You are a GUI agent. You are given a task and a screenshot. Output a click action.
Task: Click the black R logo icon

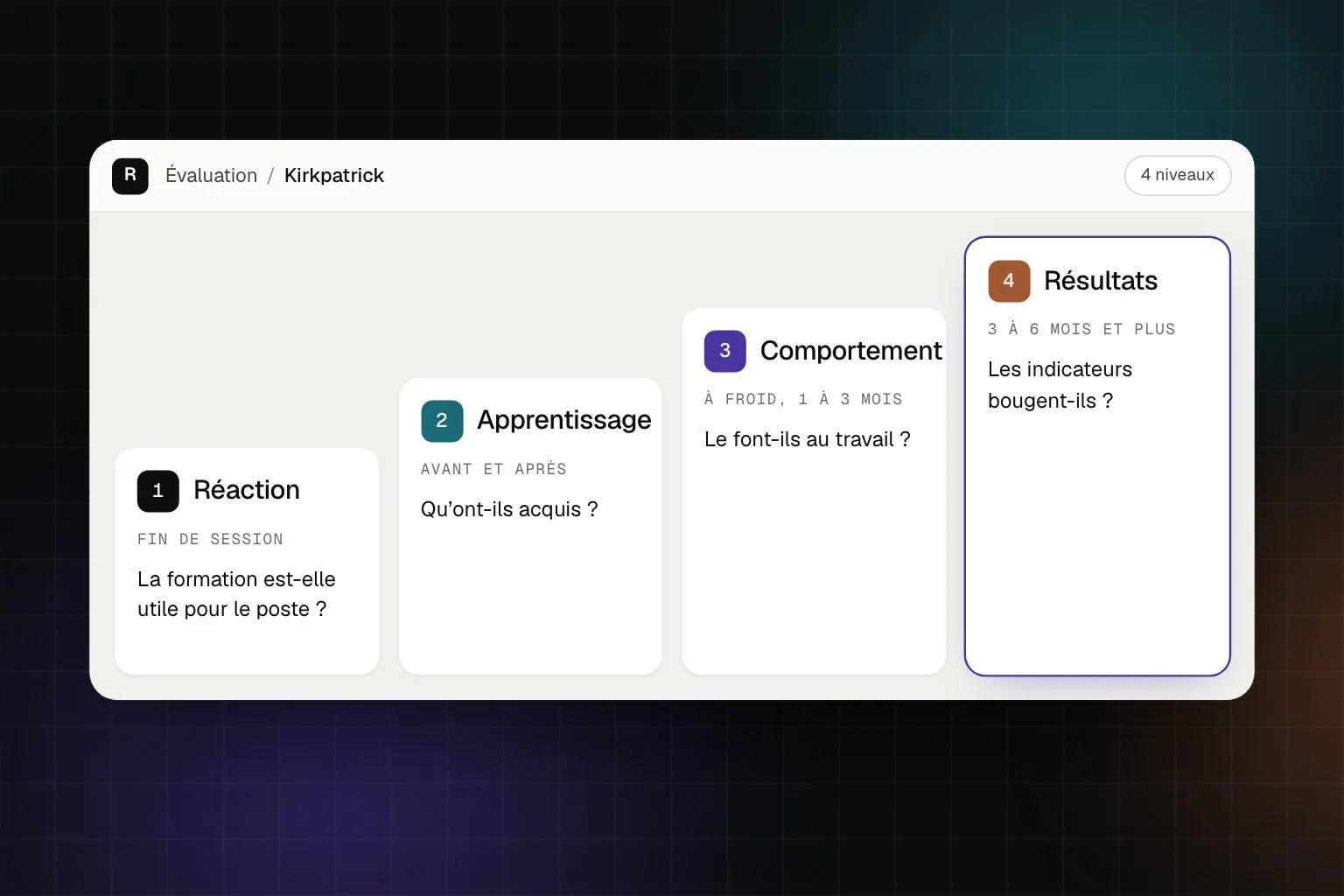[x=130, y=176]
